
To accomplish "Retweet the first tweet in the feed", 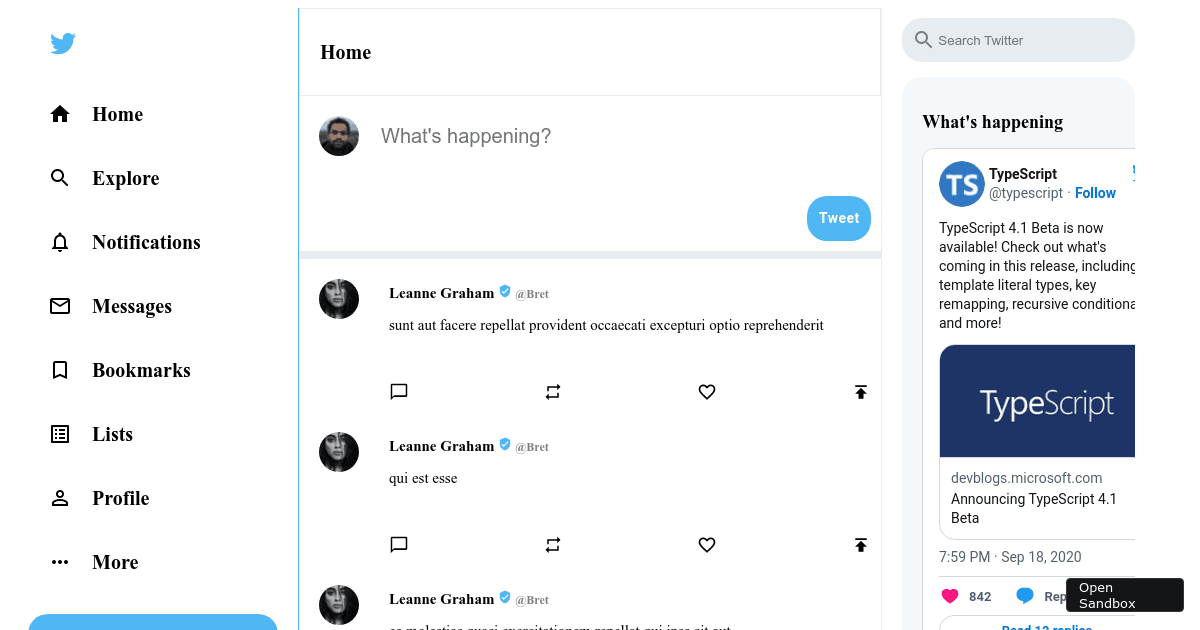I will point(553,391).
